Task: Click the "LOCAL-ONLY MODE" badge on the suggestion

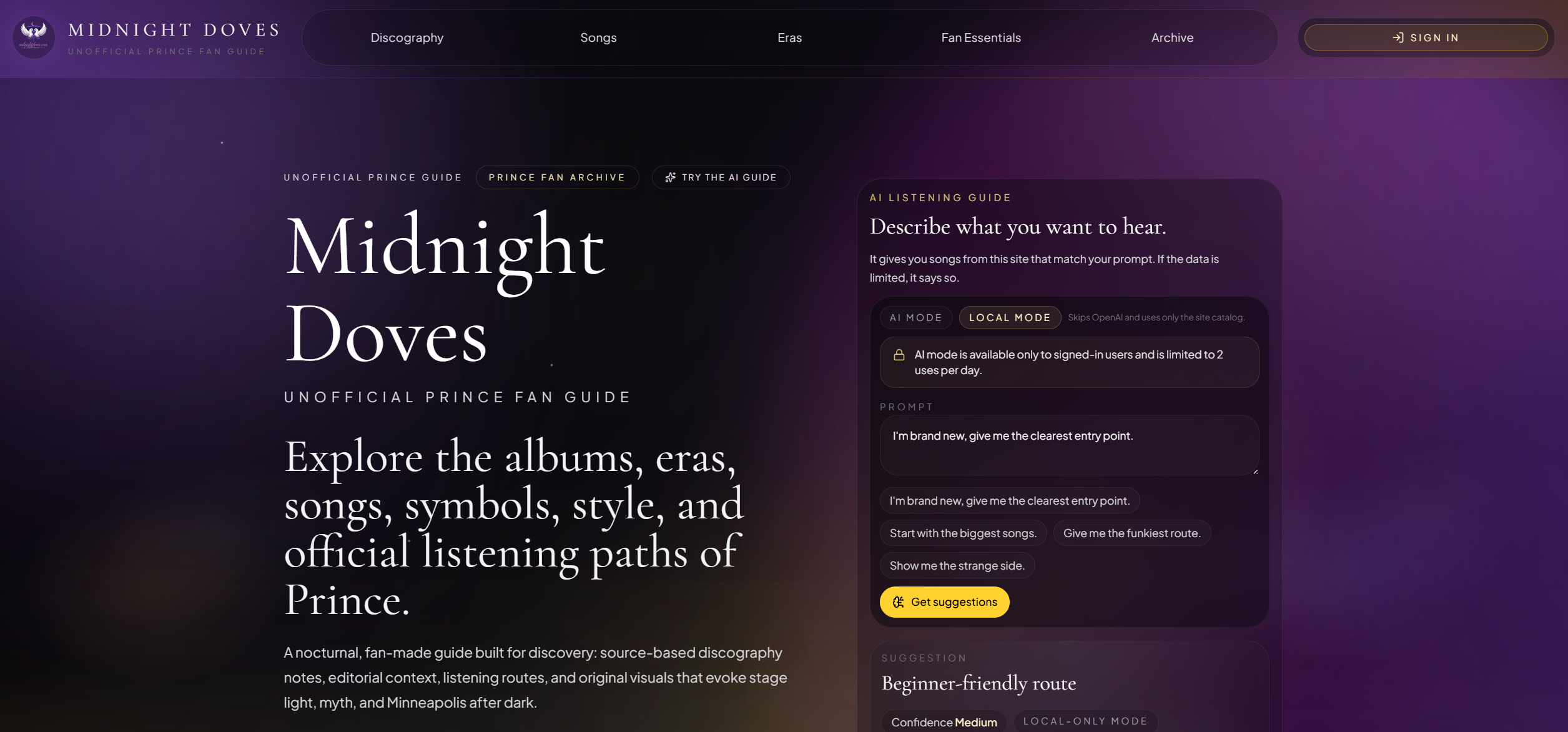Action: 1085,721
